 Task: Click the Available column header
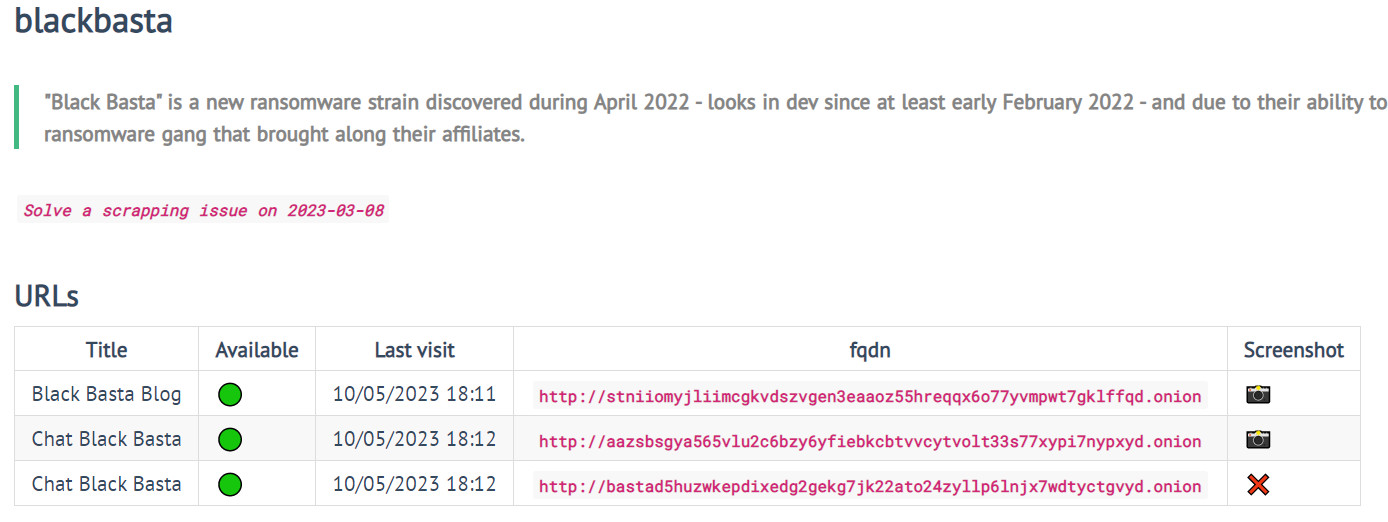[257, 350]
